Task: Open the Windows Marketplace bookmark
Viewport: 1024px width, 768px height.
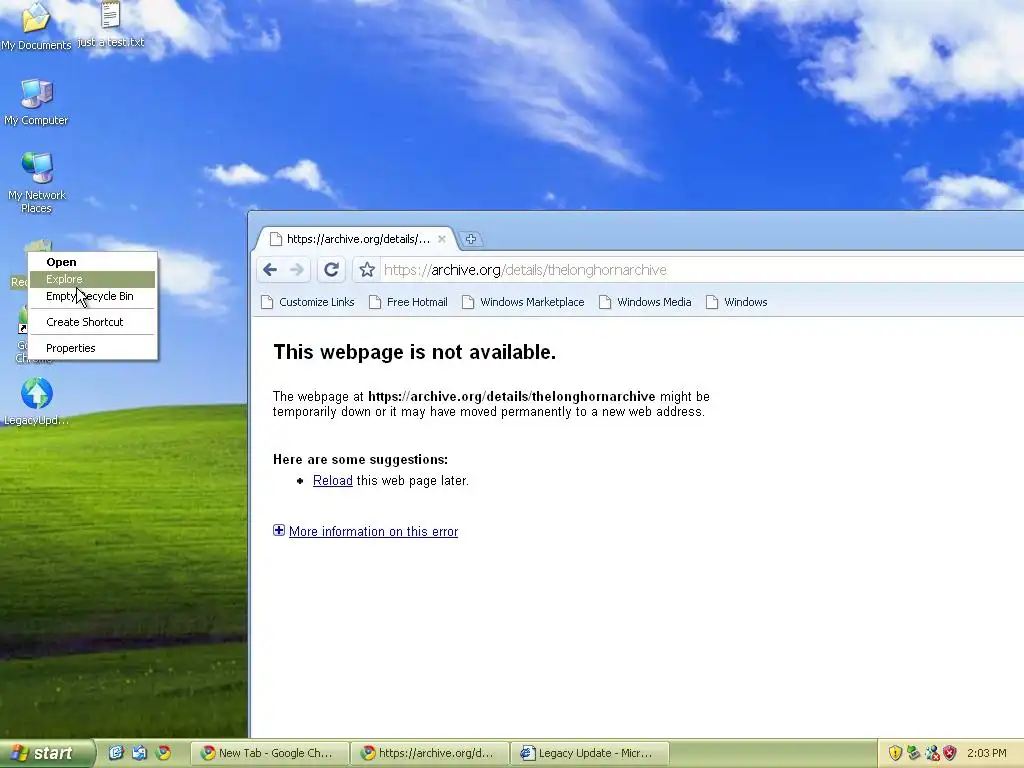Action: 523,302
